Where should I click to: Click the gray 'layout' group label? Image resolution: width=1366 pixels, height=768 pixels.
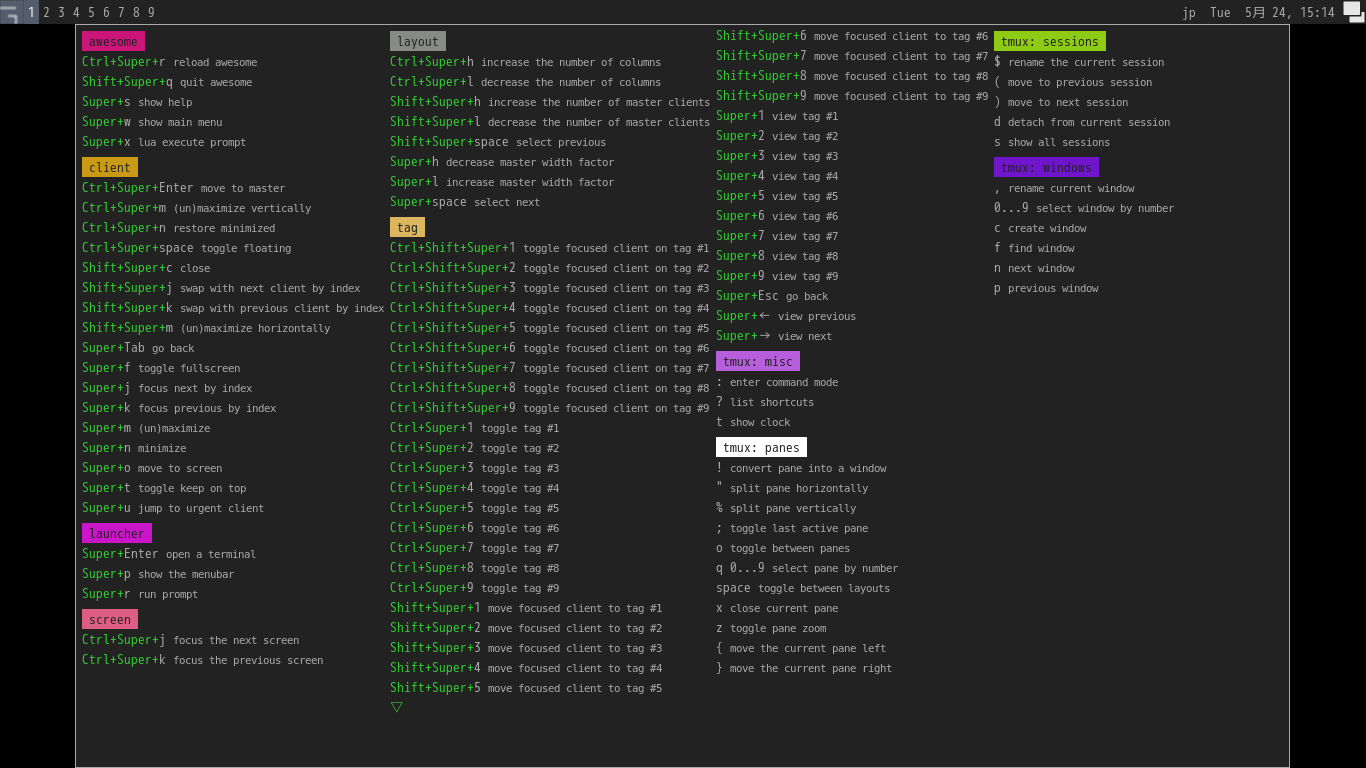click(418, 41)
